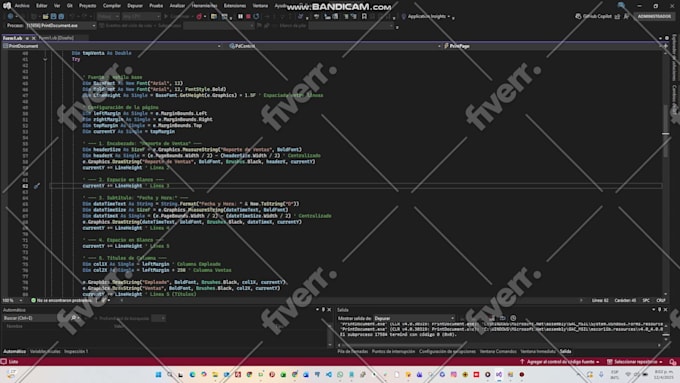Click the Application Insights lightbulb icon
Screen dimensions: 680x383
coord(404,16)
